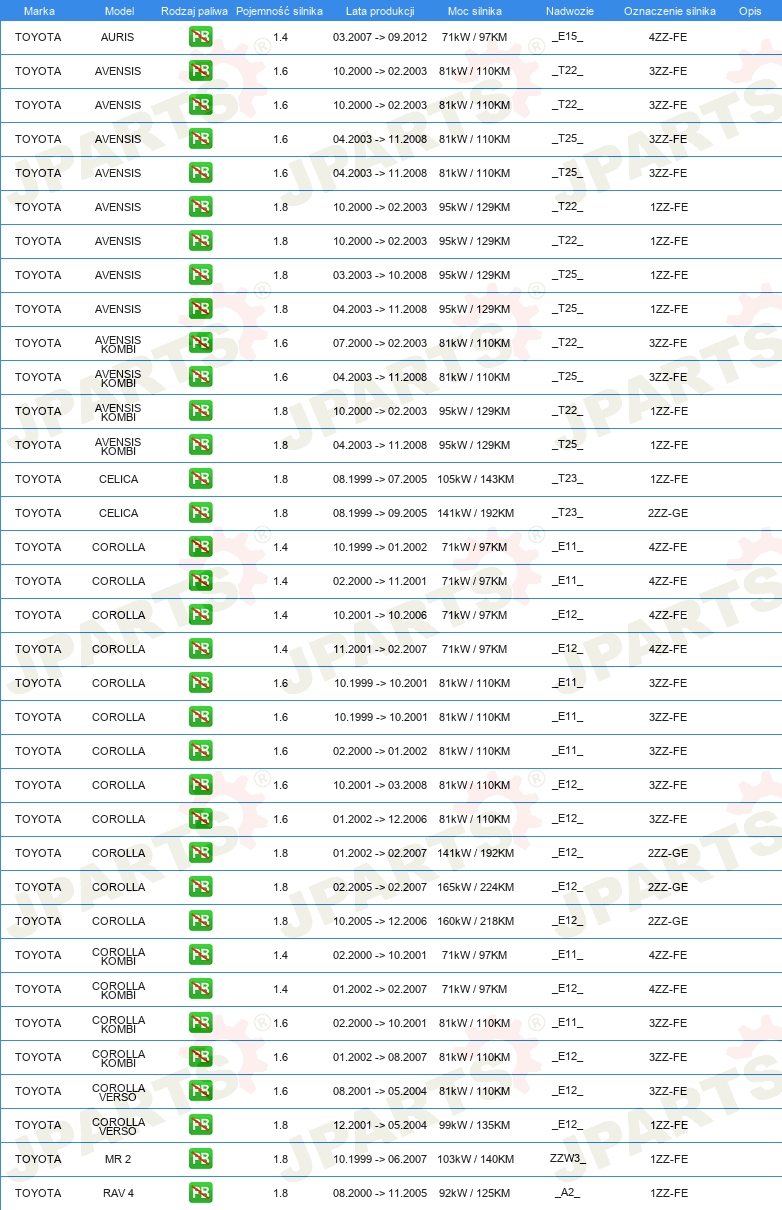This screenshot has width=782, height=1210.
Task: Click fuel icon for COROLLA 02.2000 -> 11.2001
Action: pos(200,581)
